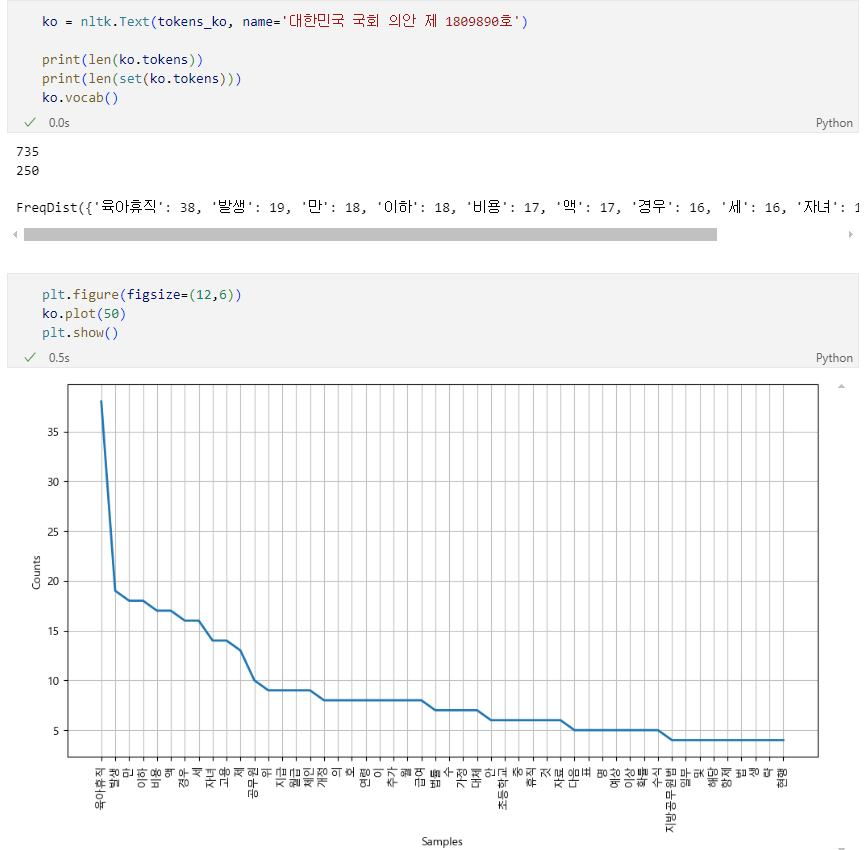Open the Python language selector of the first cell
The width and height of the screenshot is (865, 850).
pyautogui.click(x=834, y=123)
